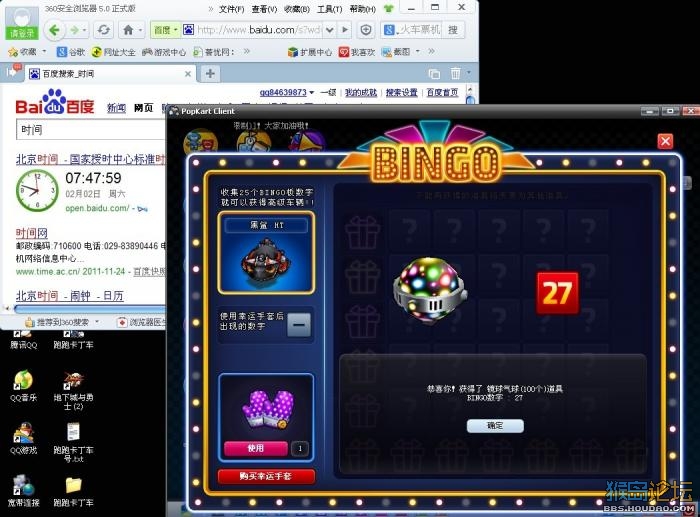Confirm the prize with the 确定 button
The height and width of the screenshot is (517, 700).
(x=495, y=426)
